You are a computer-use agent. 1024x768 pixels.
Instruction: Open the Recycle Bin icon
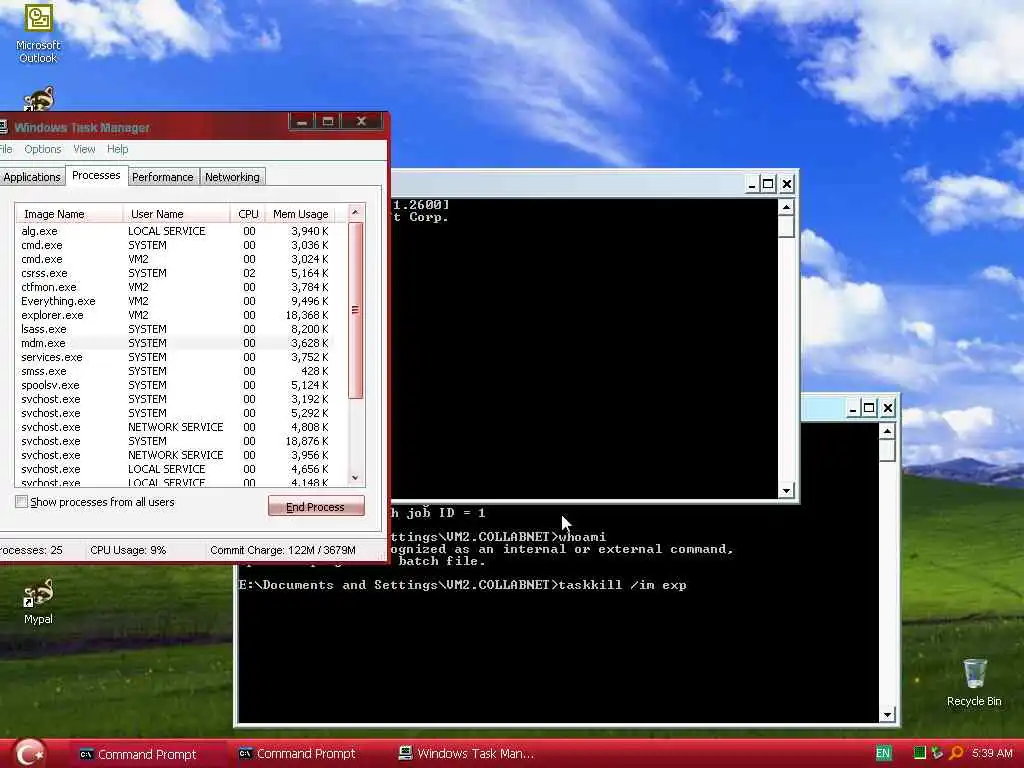click(974, 682)
